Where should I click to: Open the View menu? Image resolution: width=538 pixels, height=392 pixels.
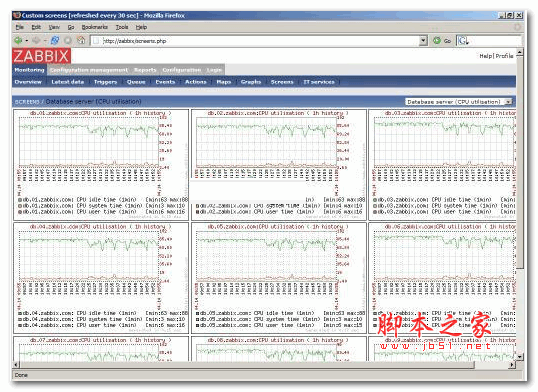(54, 27)
